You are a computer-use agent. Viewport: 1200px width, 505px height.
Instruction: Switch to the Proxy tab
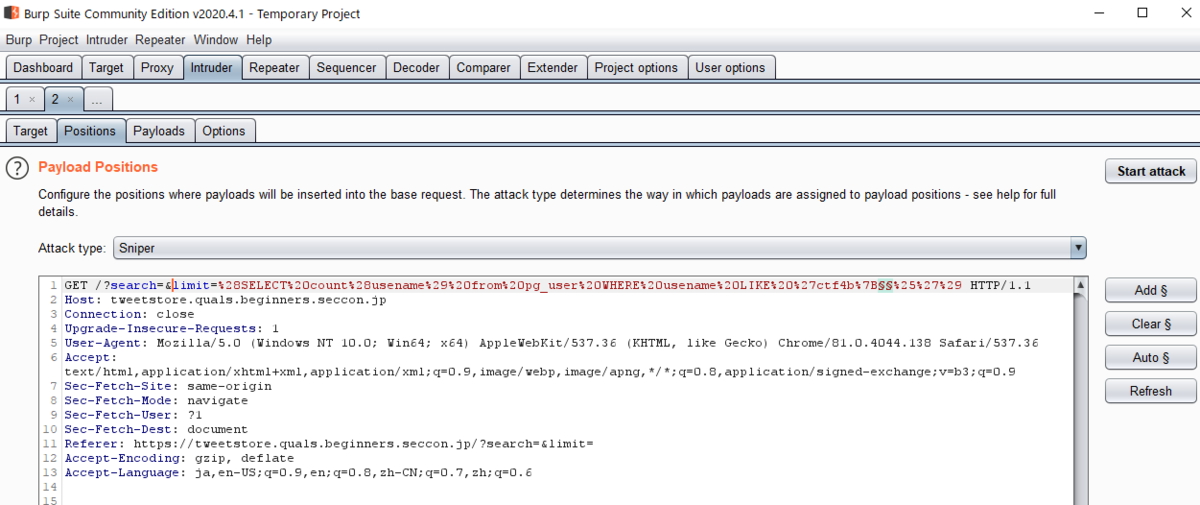(157, 68)
